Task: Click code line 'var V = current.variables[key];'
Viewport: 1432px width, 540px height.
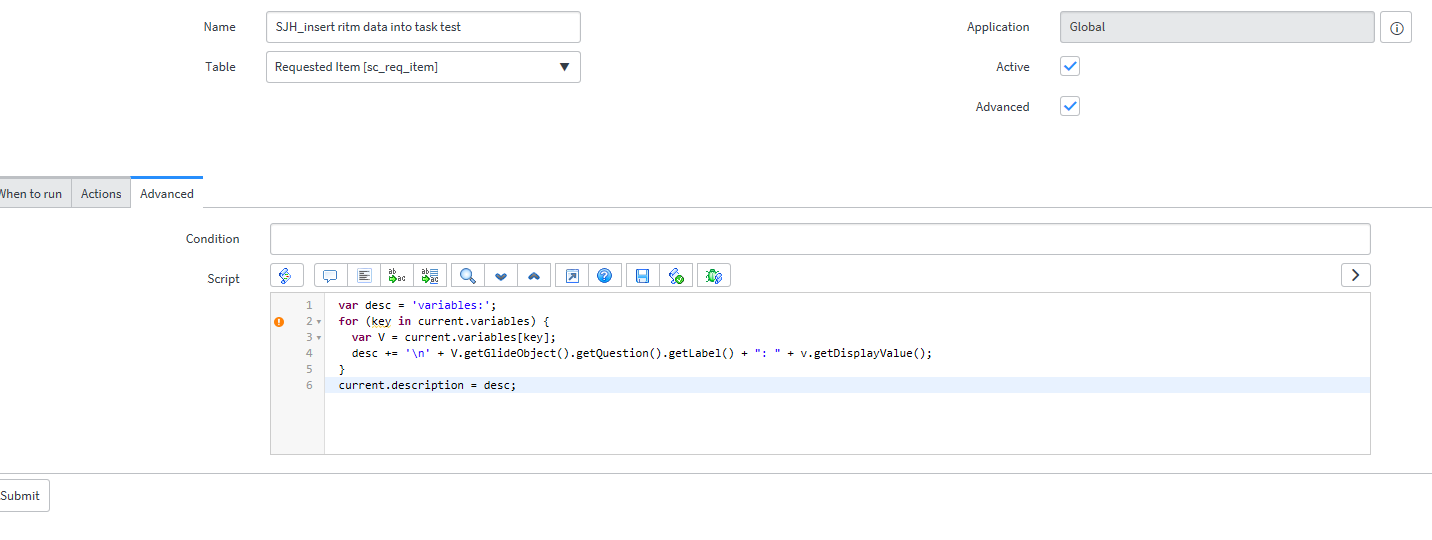Action: tap(453, 337)
